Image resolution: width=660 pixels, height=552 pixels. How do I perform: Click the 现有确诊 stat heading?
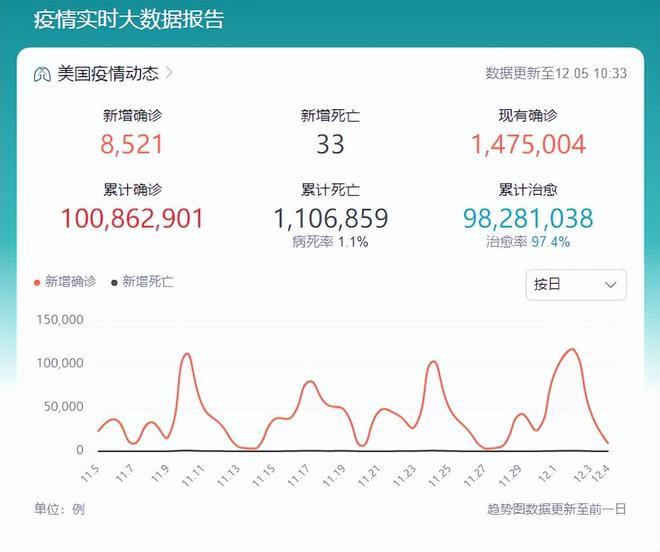[528, 115]
